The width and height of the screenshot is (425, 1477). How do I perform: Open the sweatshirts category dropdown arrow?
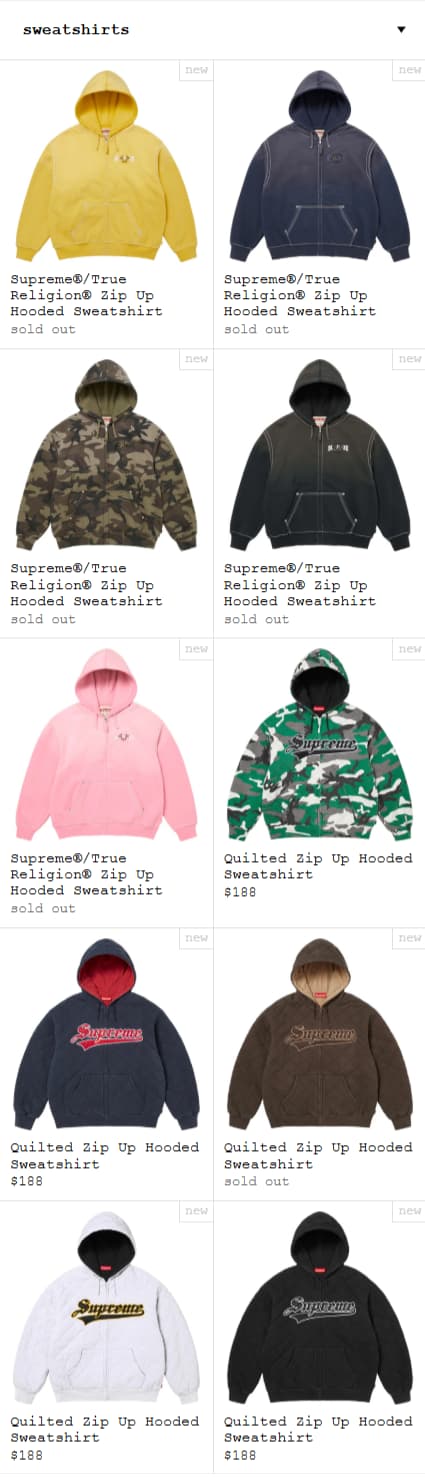(x=401, y=29)
